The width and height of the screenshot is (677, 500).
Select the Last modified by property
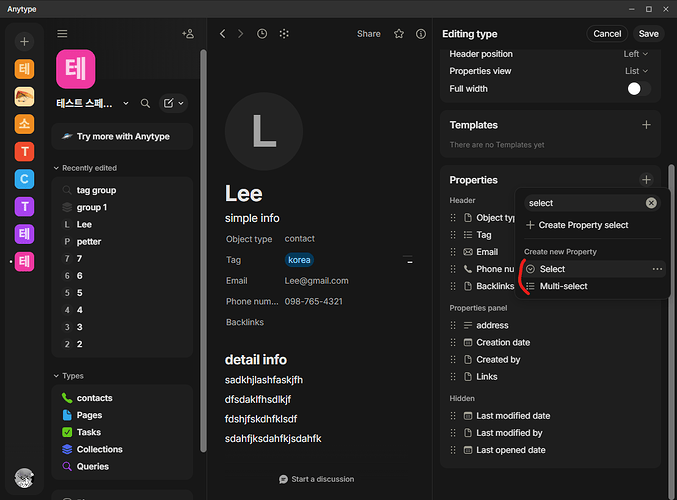click(550, 433)
